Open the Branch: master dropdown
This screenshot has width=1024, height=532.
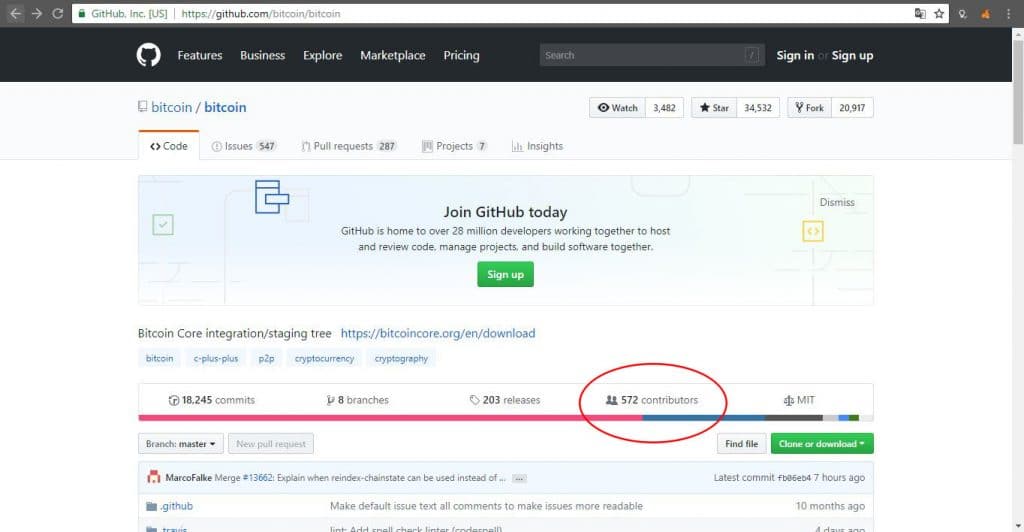tap(180, 444)
